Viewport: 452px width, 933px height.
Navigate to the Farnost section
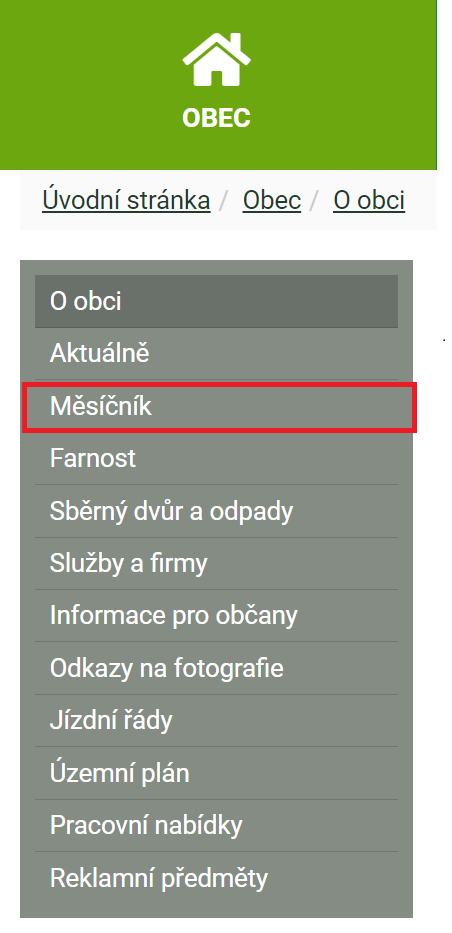[x=216, y=459]
